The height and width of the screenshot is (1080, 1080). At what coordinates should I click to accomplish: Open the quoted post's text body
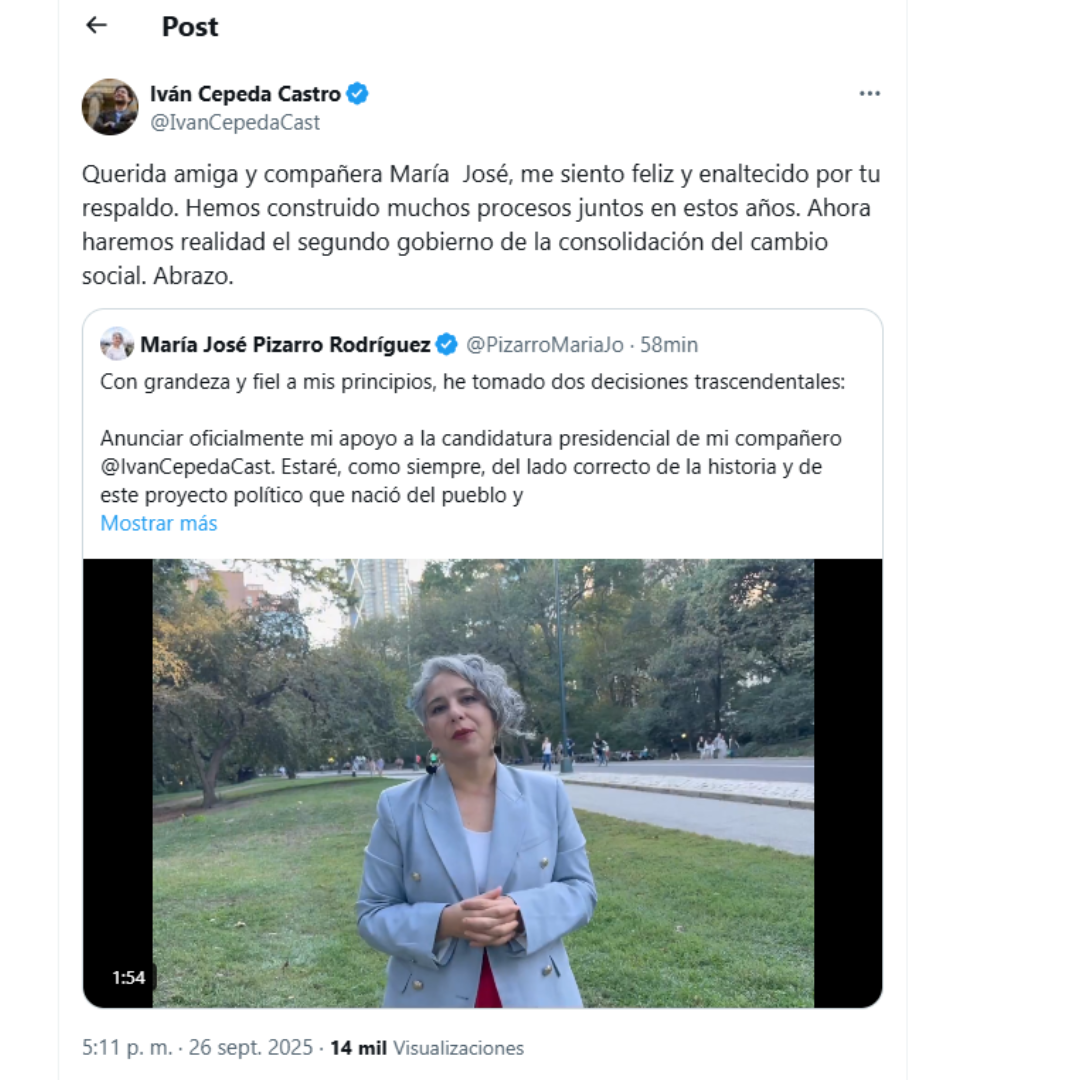(x=472, y=383)
